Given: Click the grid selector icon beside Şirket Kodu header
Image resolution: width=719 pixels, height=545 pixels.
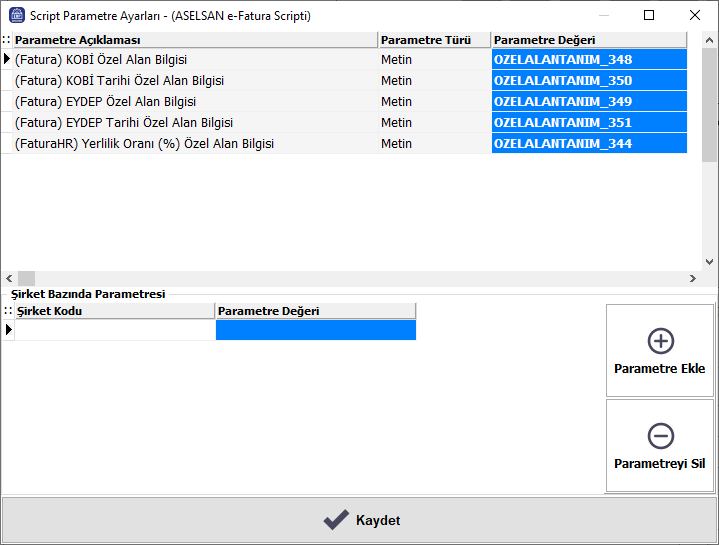Looking at the screenshot, I should pos(7,311).
